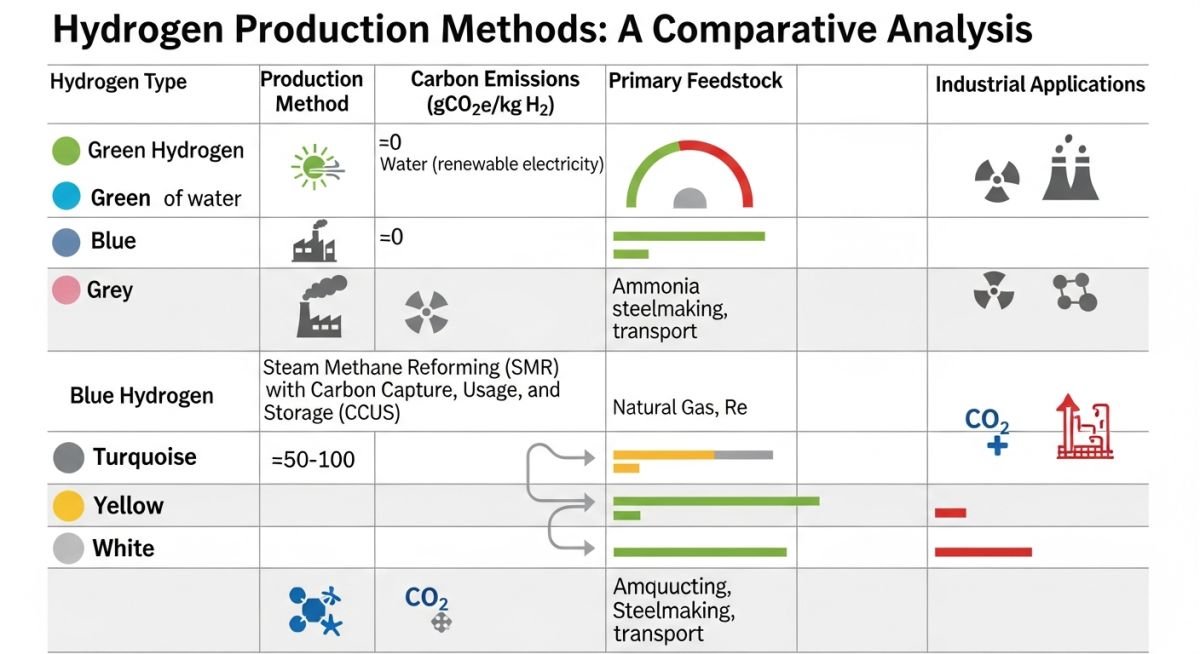Select the blue circle next to Blue
Image resolution: width=1200 pixels, height=654 pixels.
pos(66,242)
